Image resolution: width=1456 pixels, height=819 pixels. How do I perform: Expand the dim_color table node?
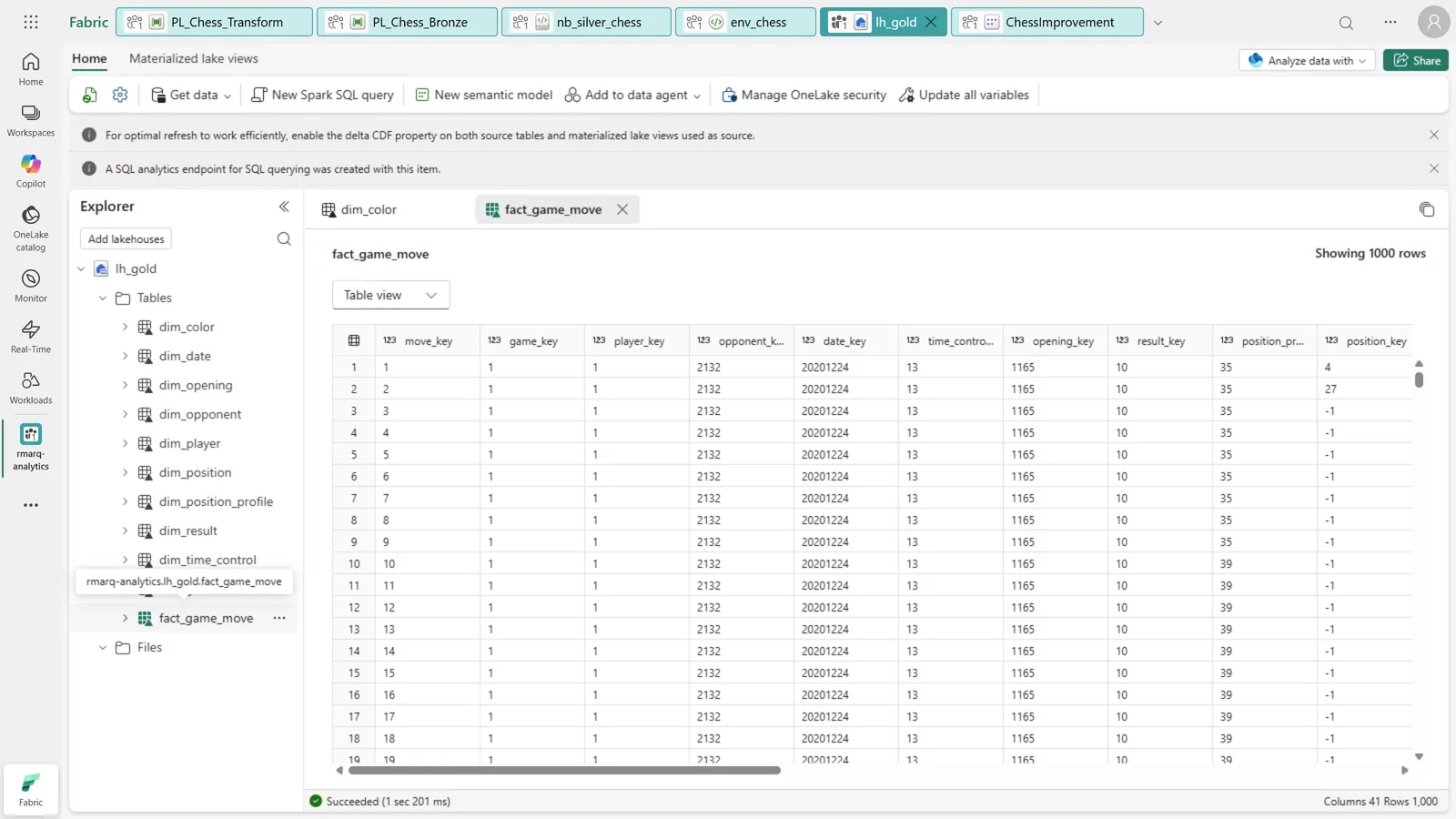coord(125,327)
